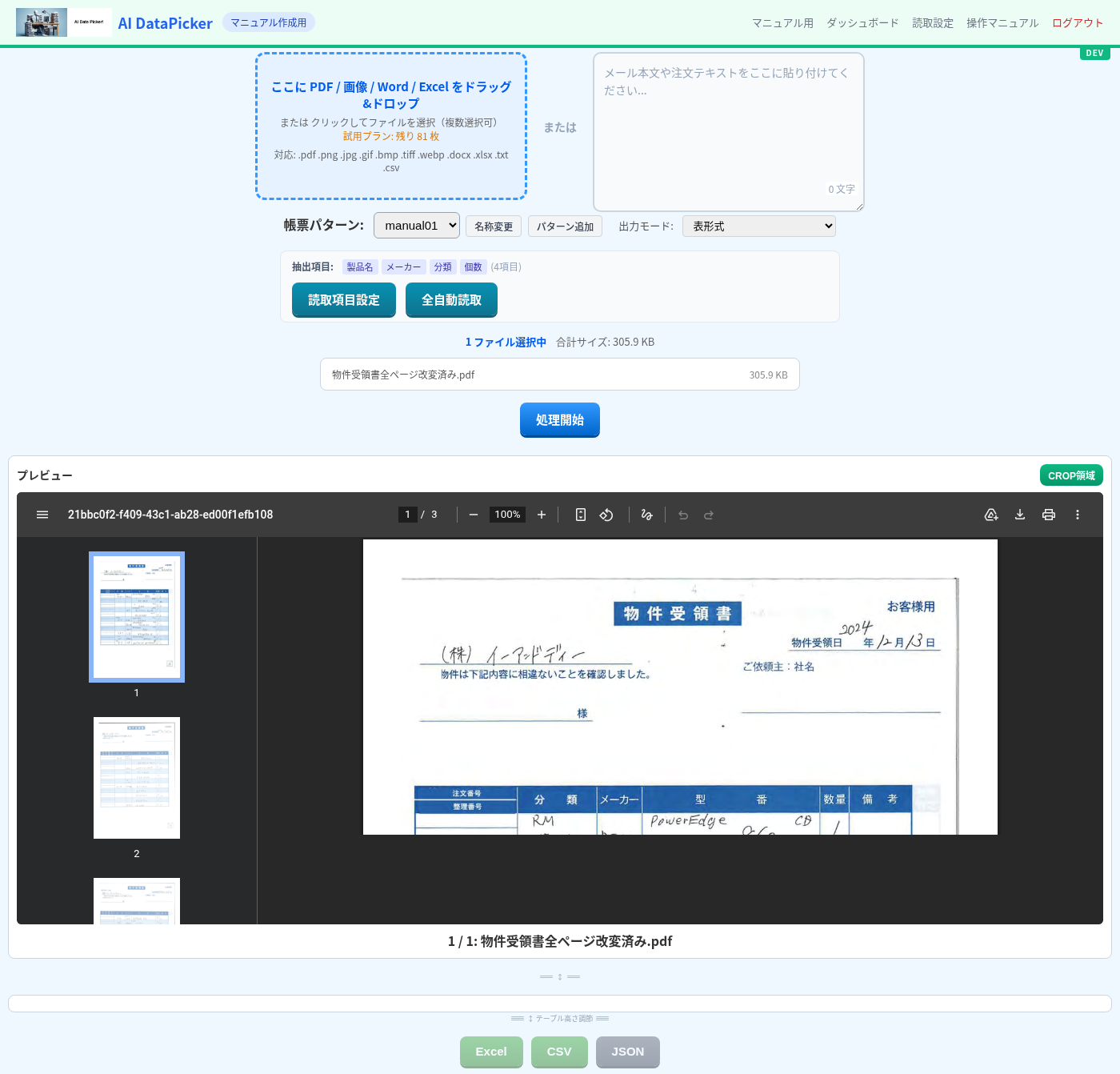This screenshot has height=1074, width=1120.
Task: Open the 帳票パターン manual01 dropdown
Action: click(x=417, y=226)
